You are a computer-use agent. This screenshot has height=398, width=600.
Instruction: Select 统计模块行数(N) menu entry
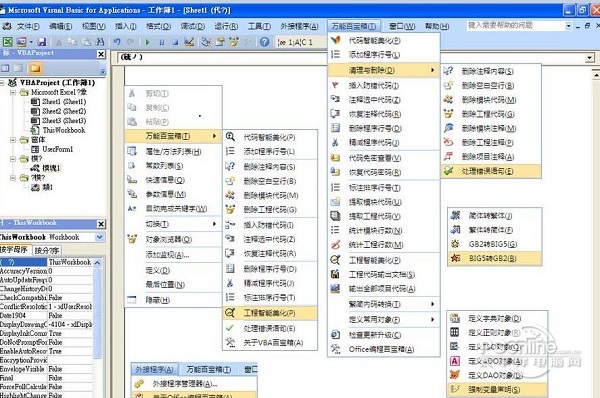pos(384,230)
